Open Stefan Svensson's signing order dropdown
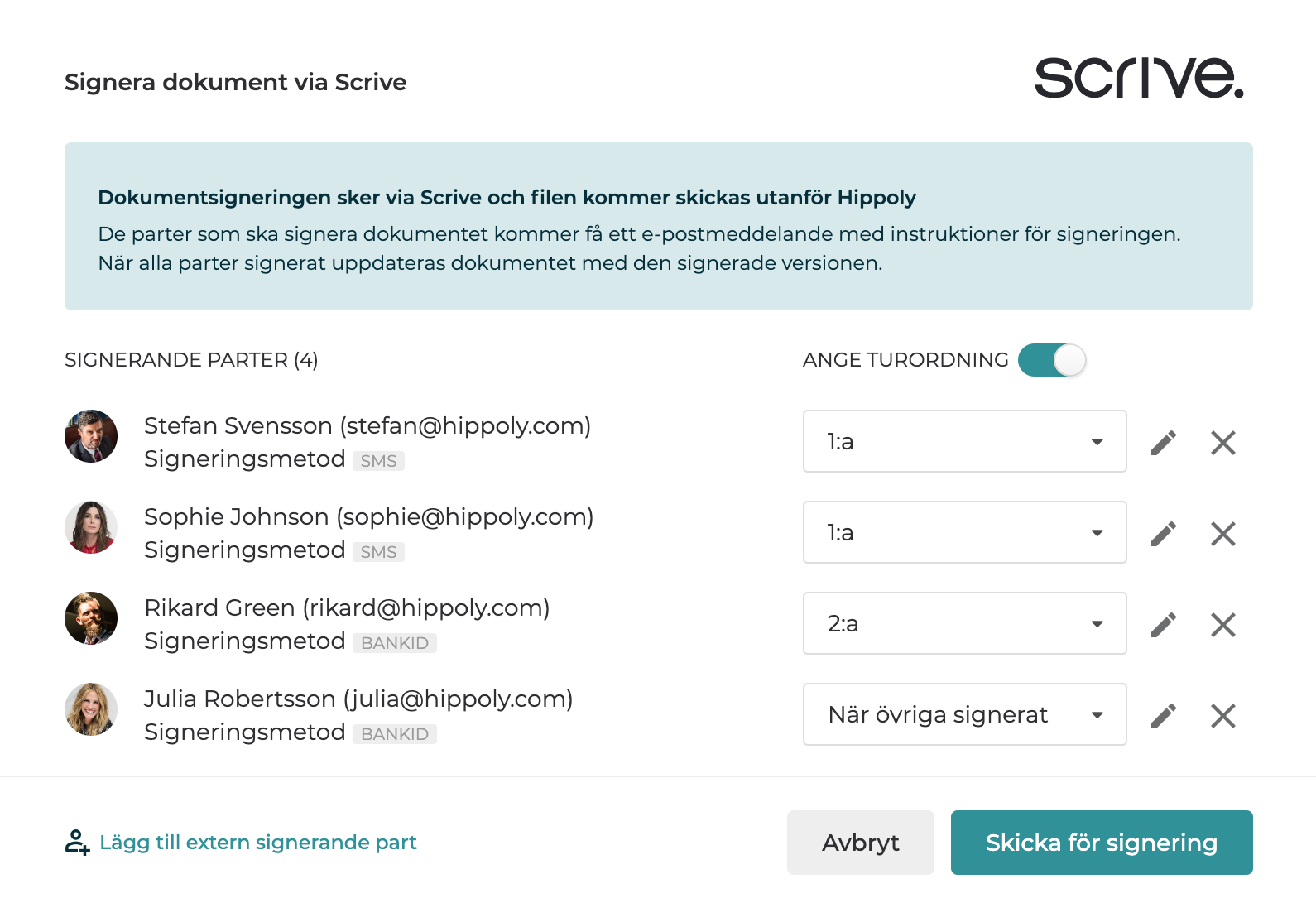Image resolution: width=1316 pixels, height=922 pixels. coord(964,442)
